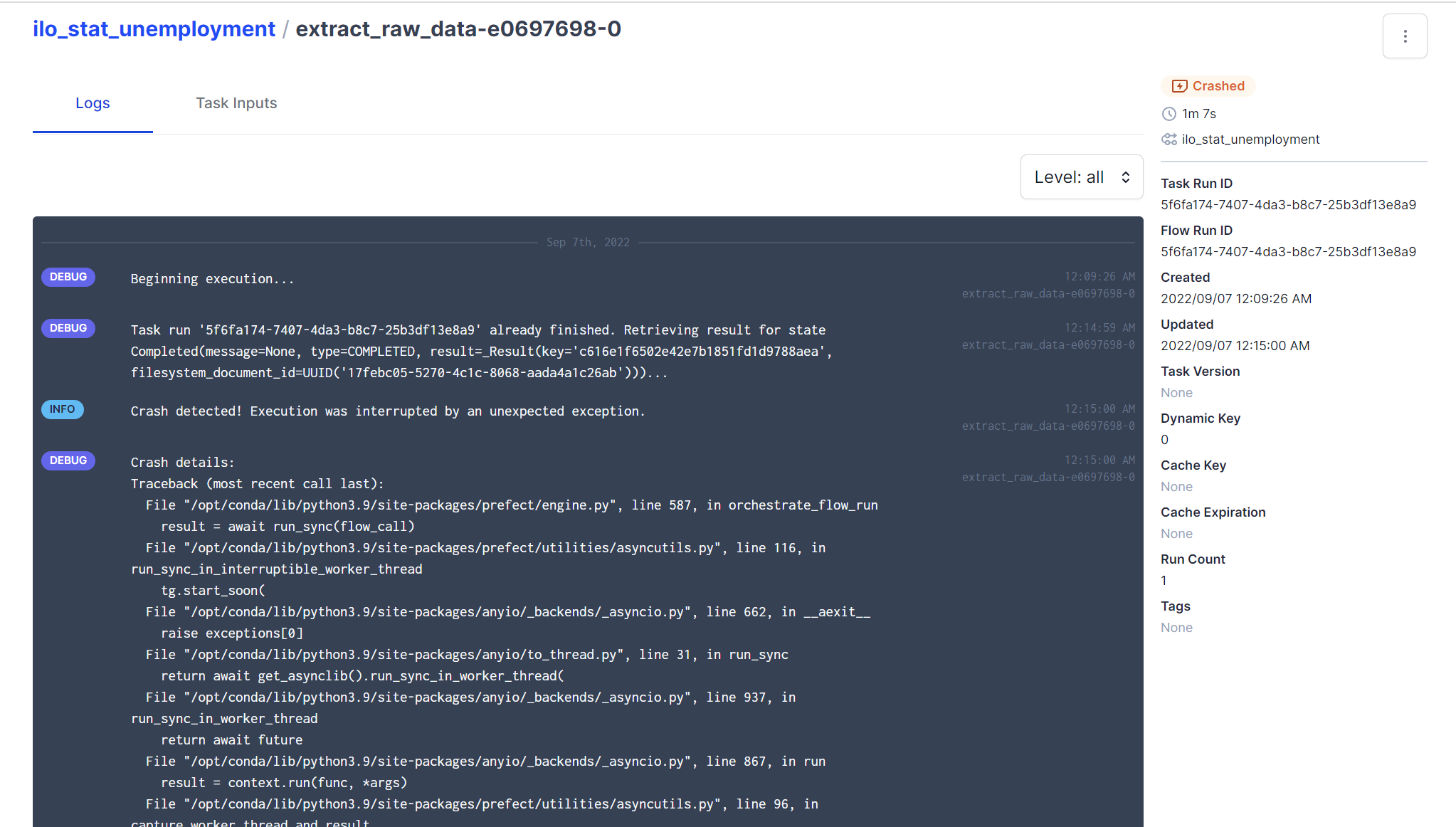
Task: Click the clock icon next to 1m 7s
Action: pos(1169,114)
